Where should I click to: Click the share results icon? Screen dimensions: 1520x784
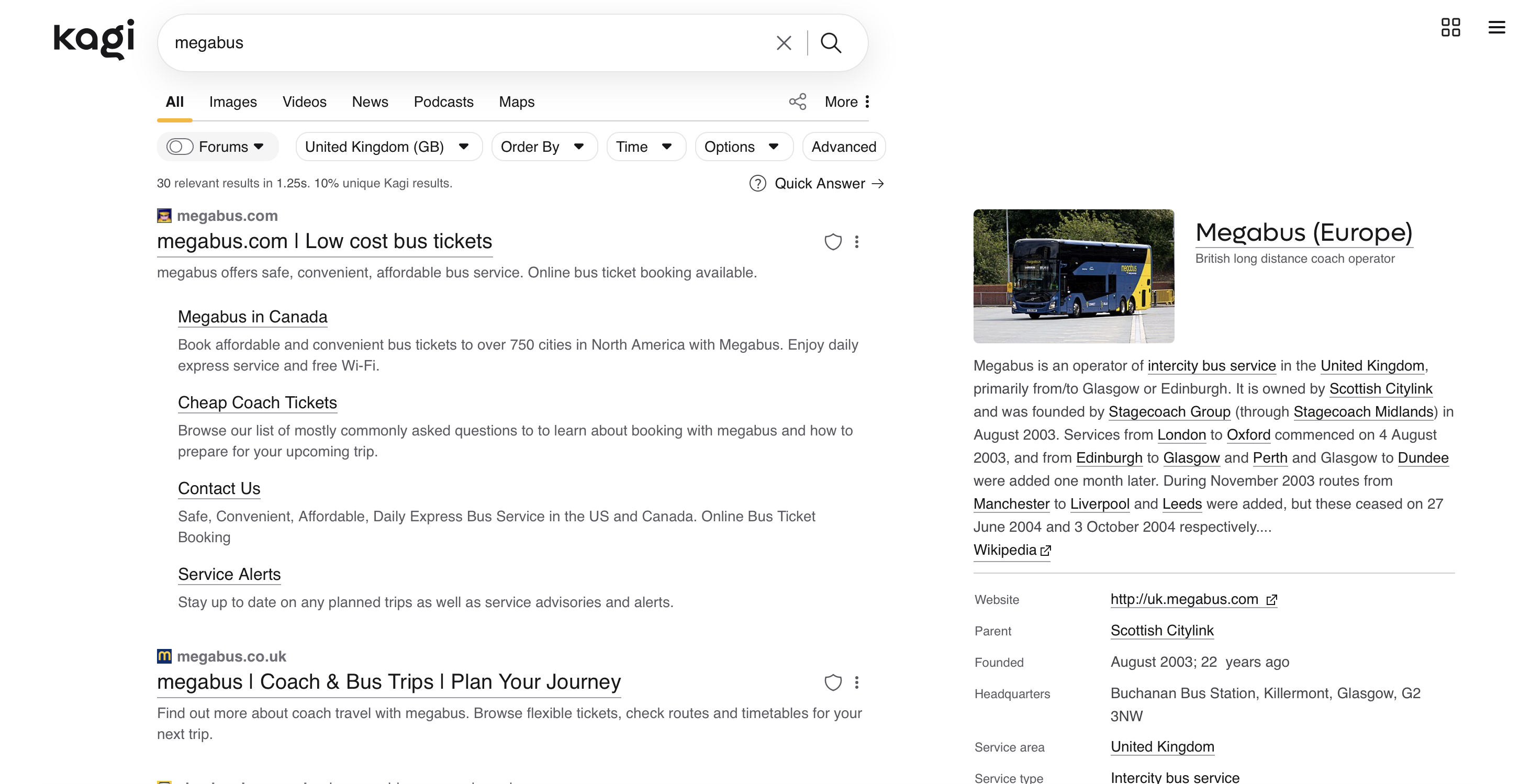pyautogui.click(x=797, y=102)
